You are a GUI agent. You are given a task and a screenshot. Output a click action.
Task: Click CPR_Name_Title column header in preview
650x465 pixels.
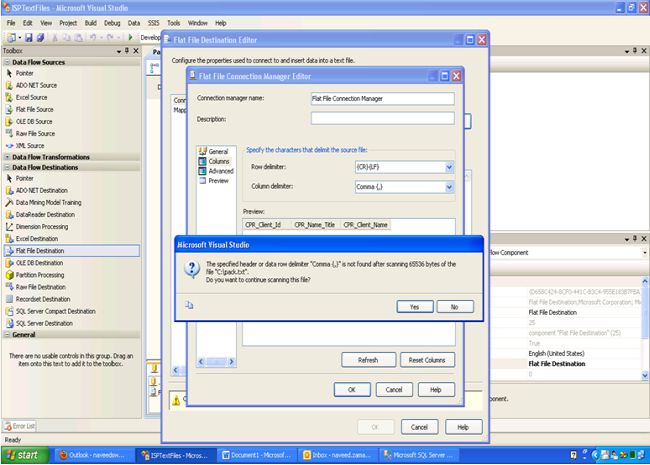click(315, 225)
